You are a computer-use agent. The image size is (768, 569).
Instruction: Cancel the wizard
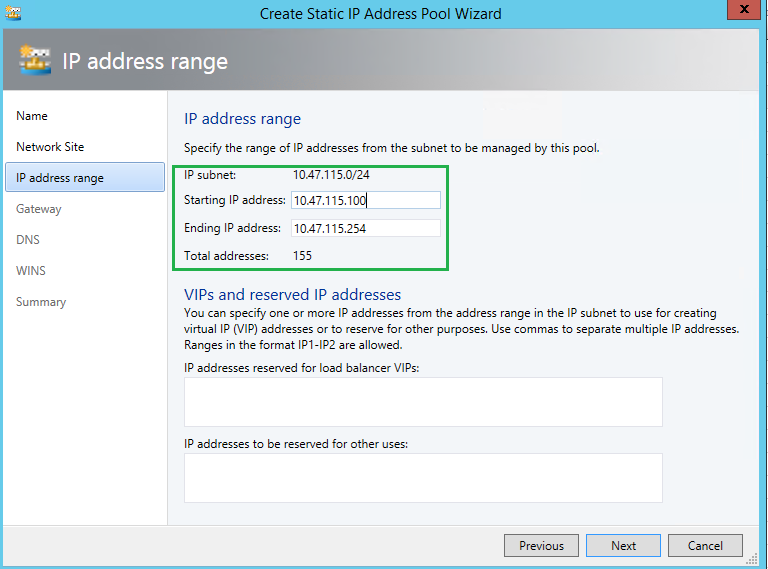tap(705, 545)
